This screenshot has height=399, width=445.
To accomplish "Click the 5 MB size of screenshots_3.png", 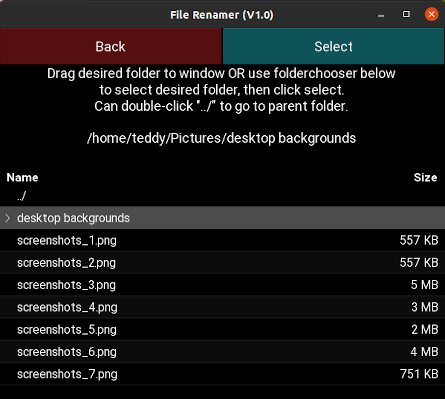I will 424,285.
